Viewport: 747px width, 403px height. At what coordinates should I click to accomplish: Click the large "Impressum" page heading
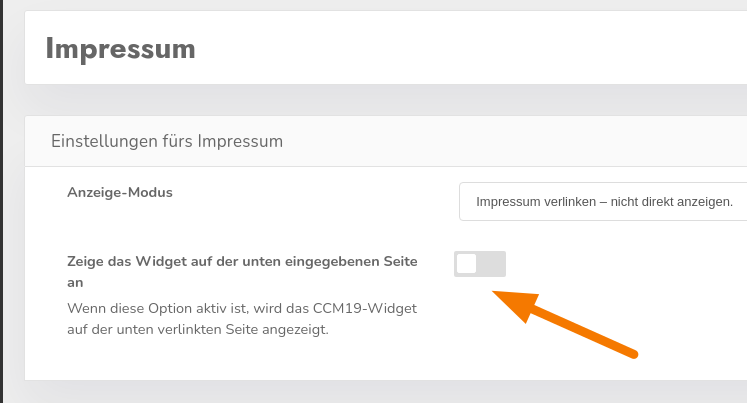click(120, 48)
